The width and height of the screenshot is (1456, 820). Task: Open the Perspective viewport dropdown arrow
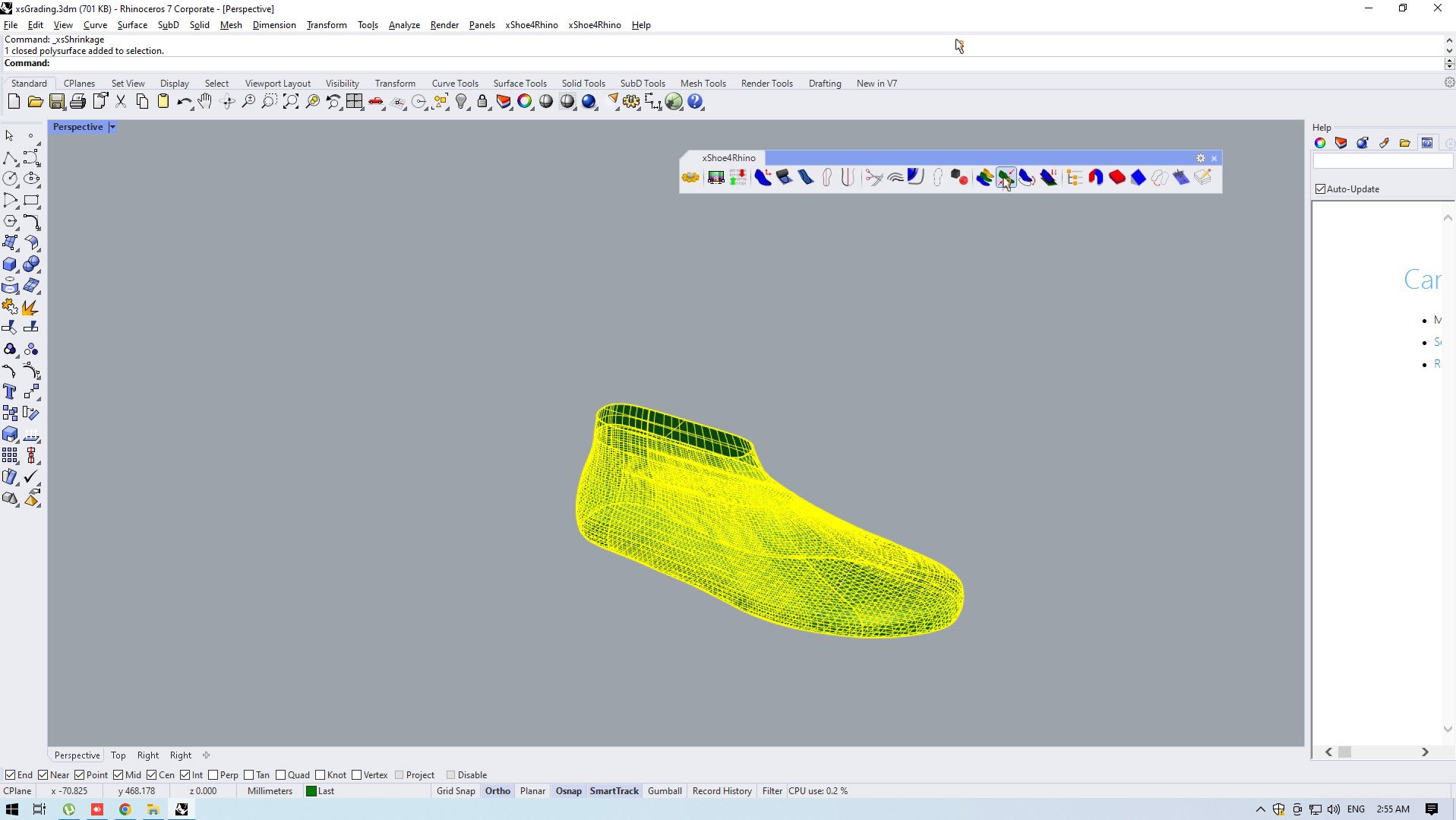[x=112, y=127]
